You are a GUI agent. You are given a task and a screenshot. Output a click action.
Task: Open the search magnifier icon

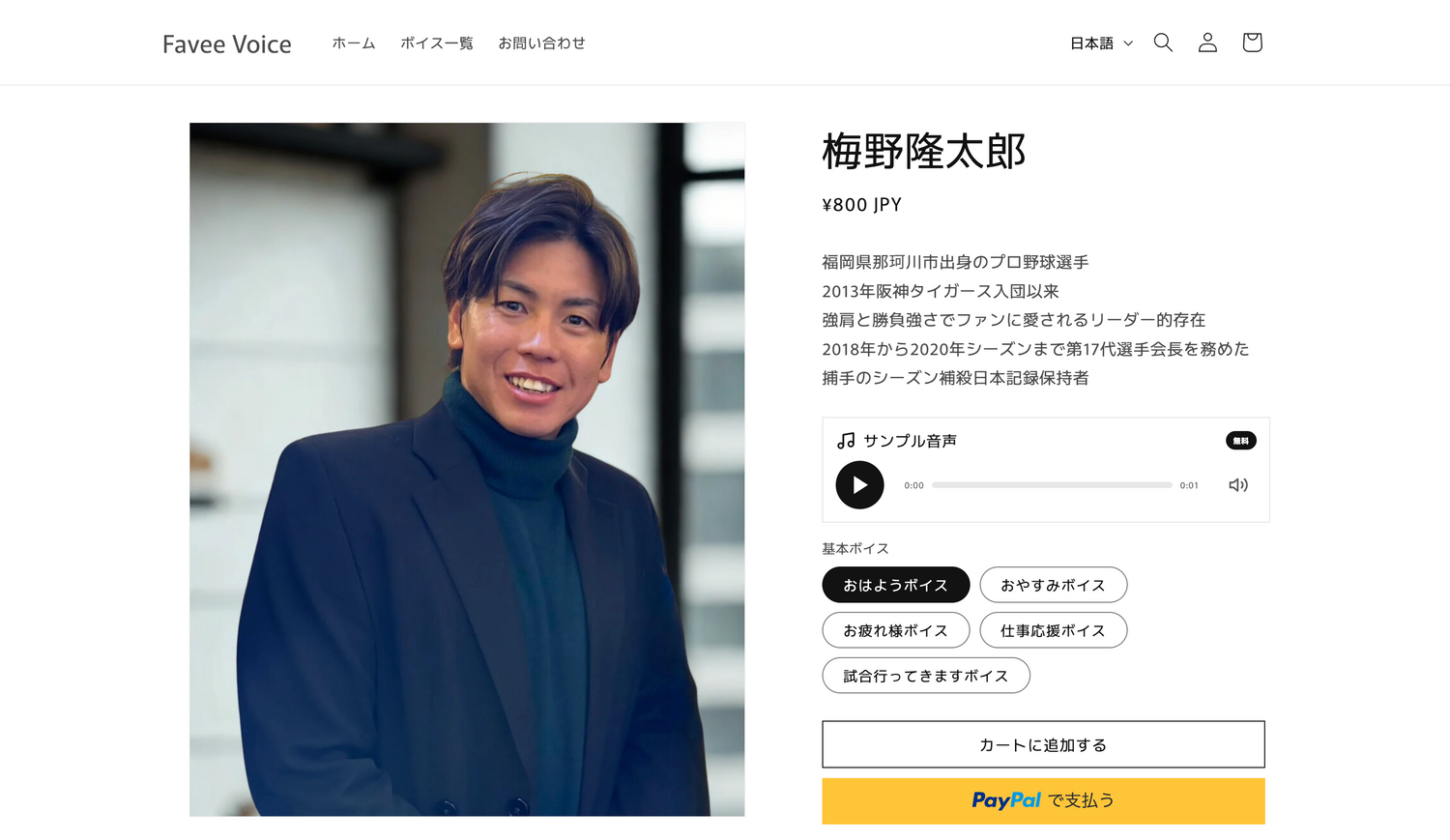coord(1163,43)
